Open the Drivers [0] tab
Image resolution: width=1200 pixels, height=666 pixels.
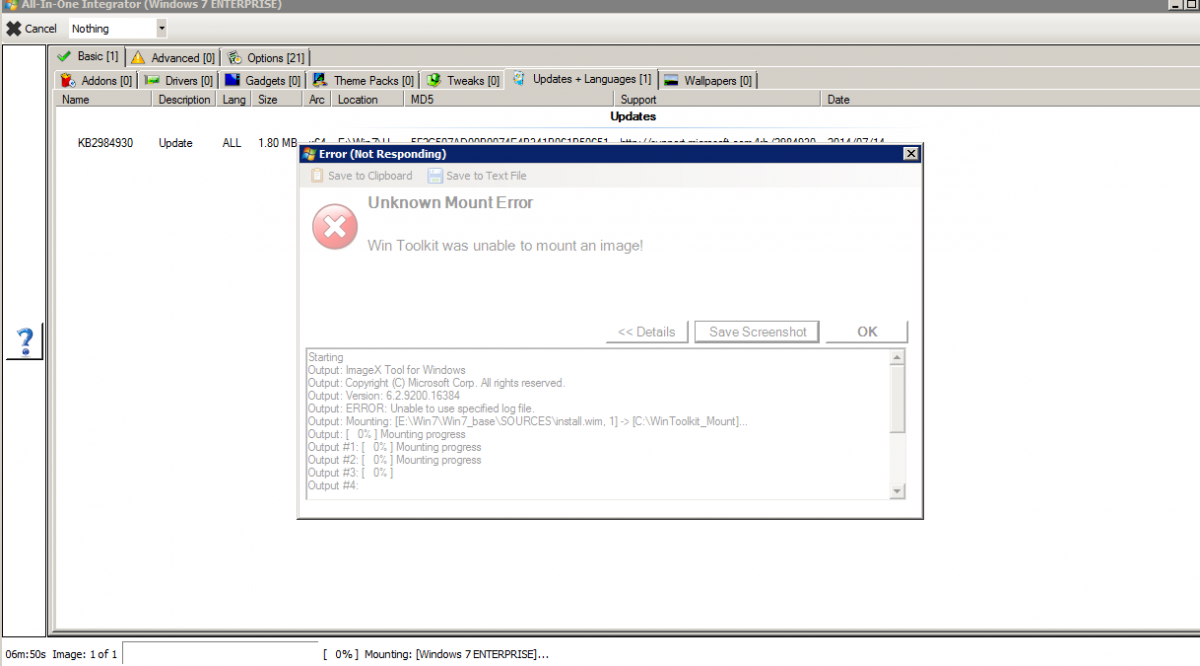(178, 80)
